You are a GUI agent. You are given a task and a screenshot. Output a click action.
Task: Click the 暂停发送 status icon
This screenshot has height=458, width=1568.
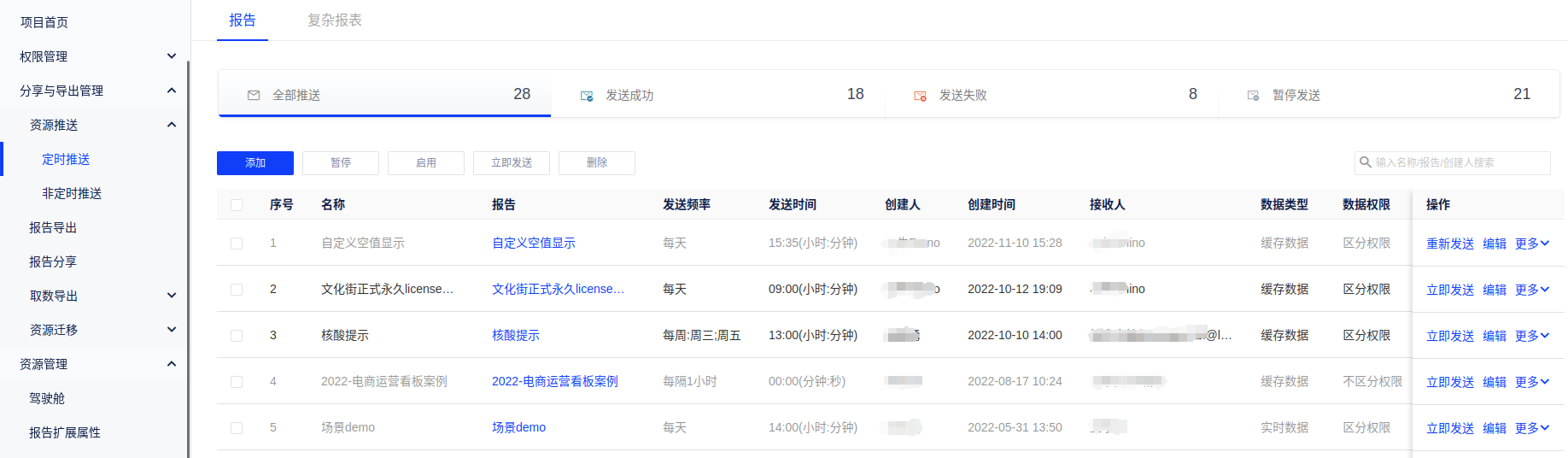point(1253,96)
